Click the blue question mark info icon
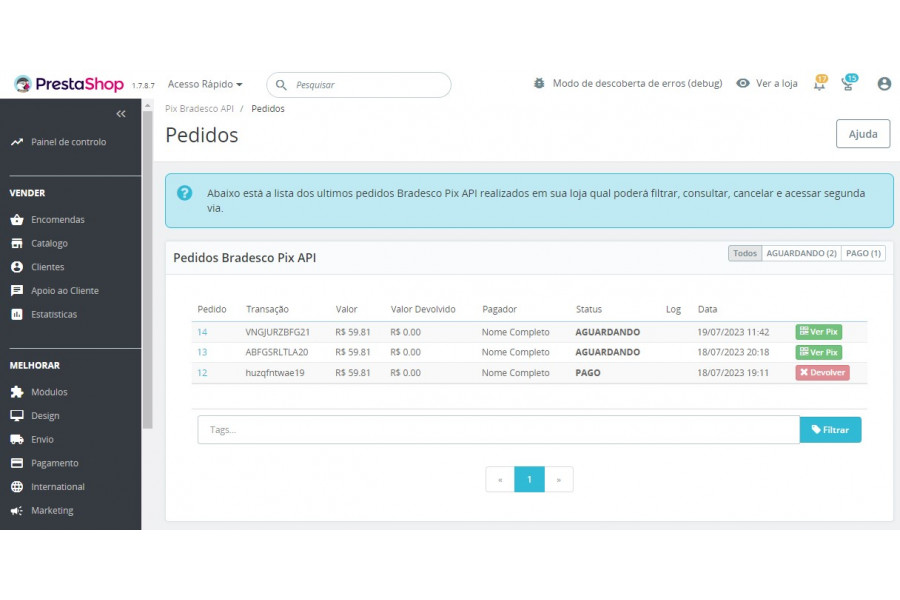Viewport: 900px width, 600px height. coord(184,193)
